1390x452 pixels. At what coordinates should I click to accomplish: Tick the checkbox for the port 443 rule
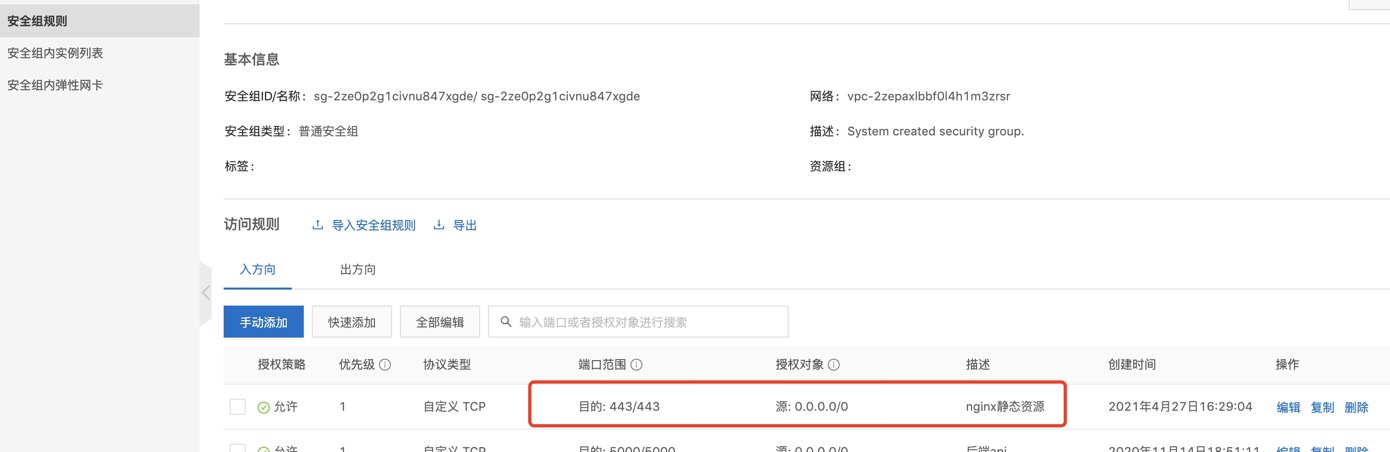tap(238, 407)
